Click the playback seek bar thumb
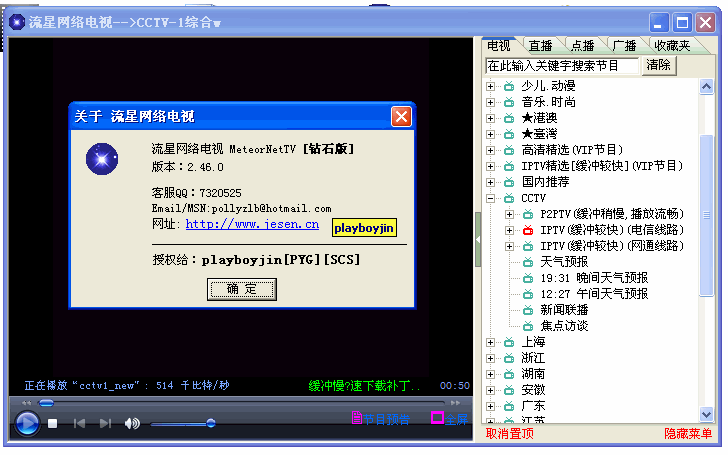The height and width of the screenshot is (455, 728). coord(46,403)
